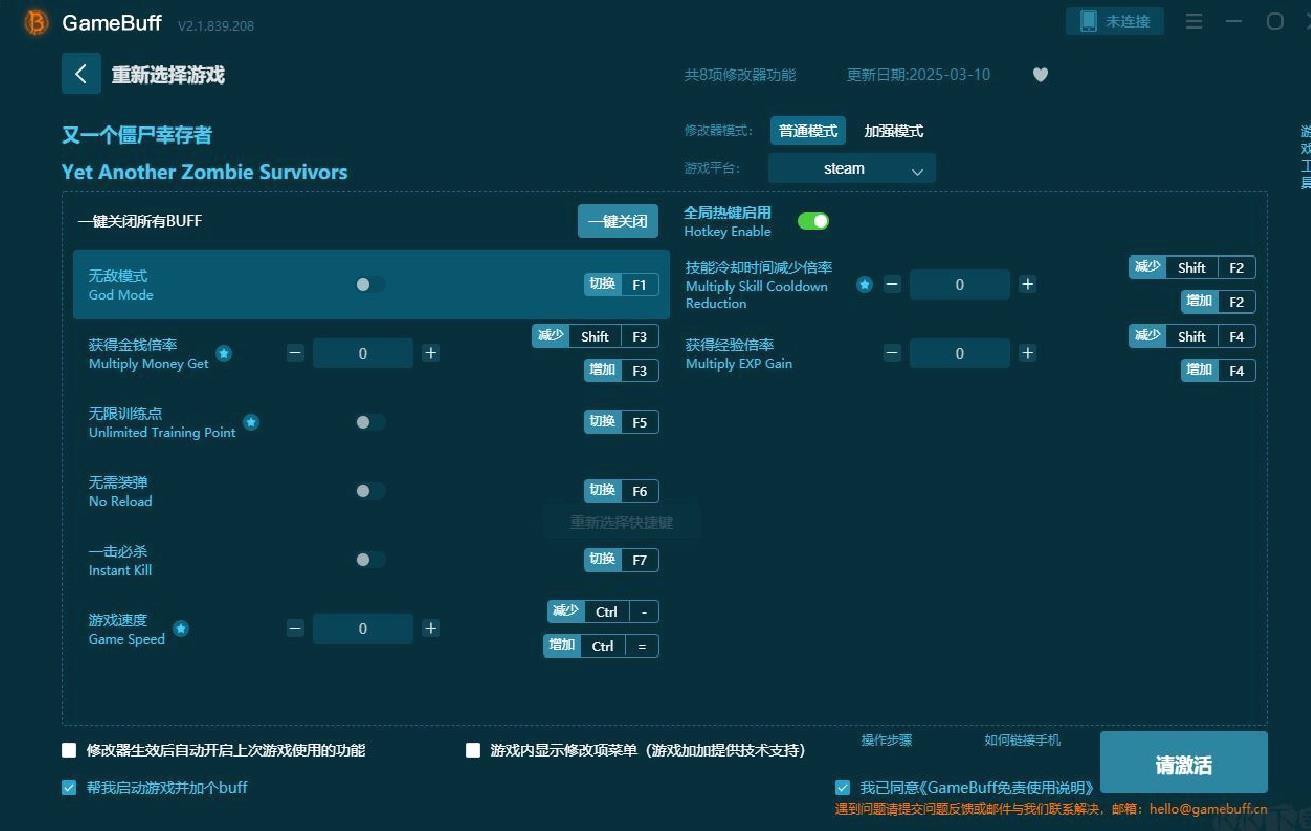The image size is (1311, 831).
Task: Open 如何链接手机 phone link help
Action: click(x=1022, y=740)
